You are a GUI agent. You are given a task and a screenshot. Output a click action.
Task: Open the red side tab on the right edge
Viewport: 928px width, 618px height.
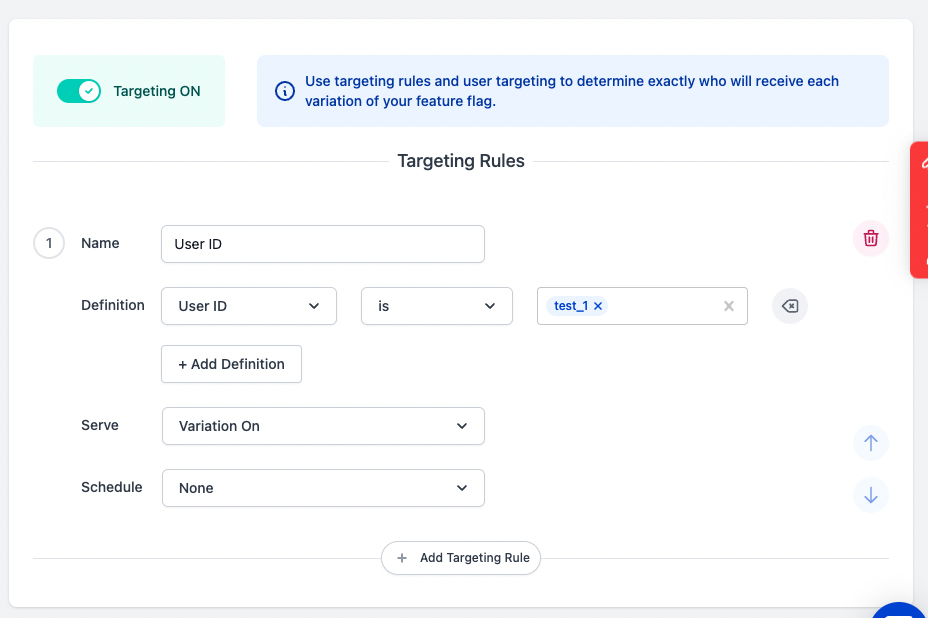920,210
